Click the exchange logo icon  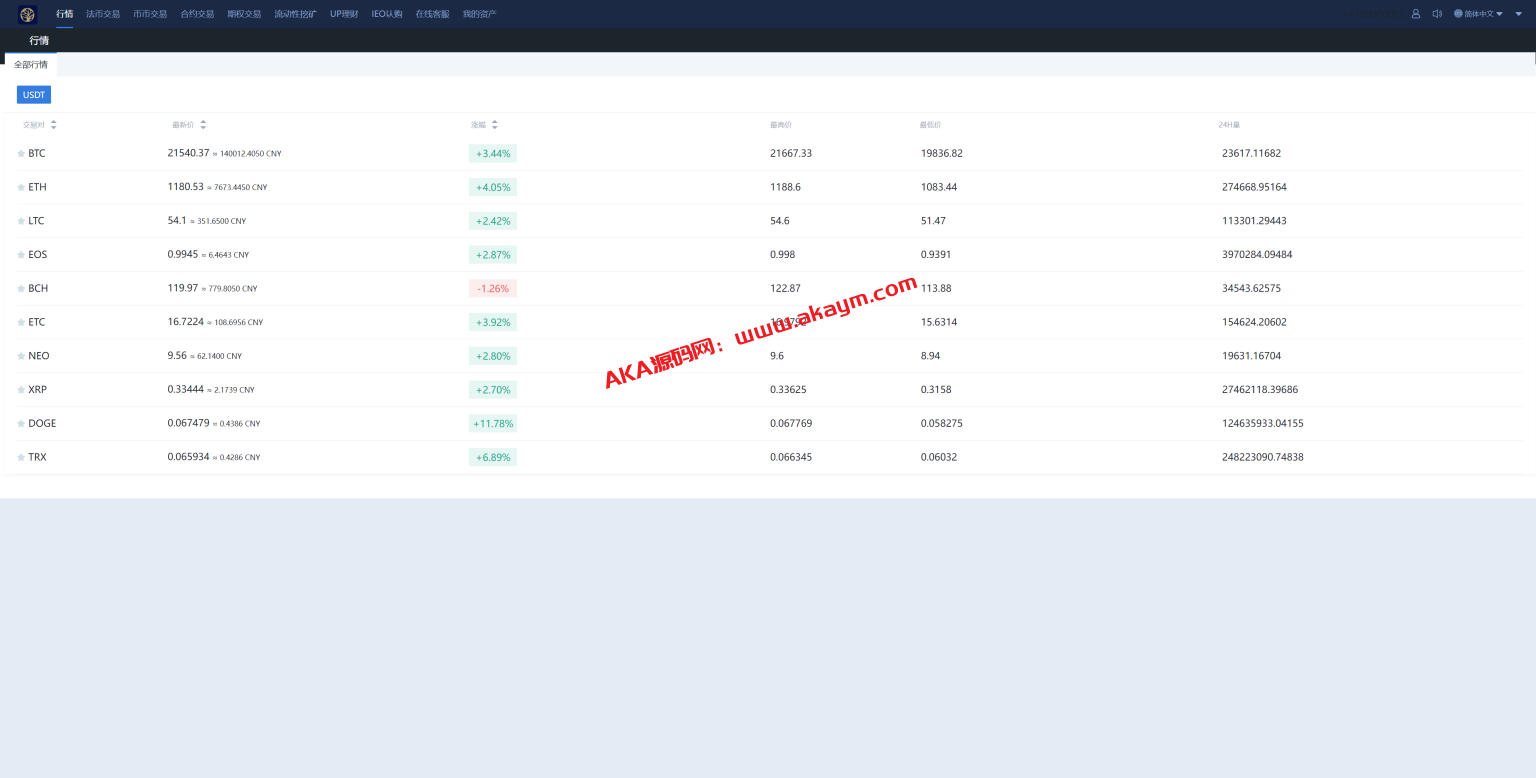(x=27, y=14)
